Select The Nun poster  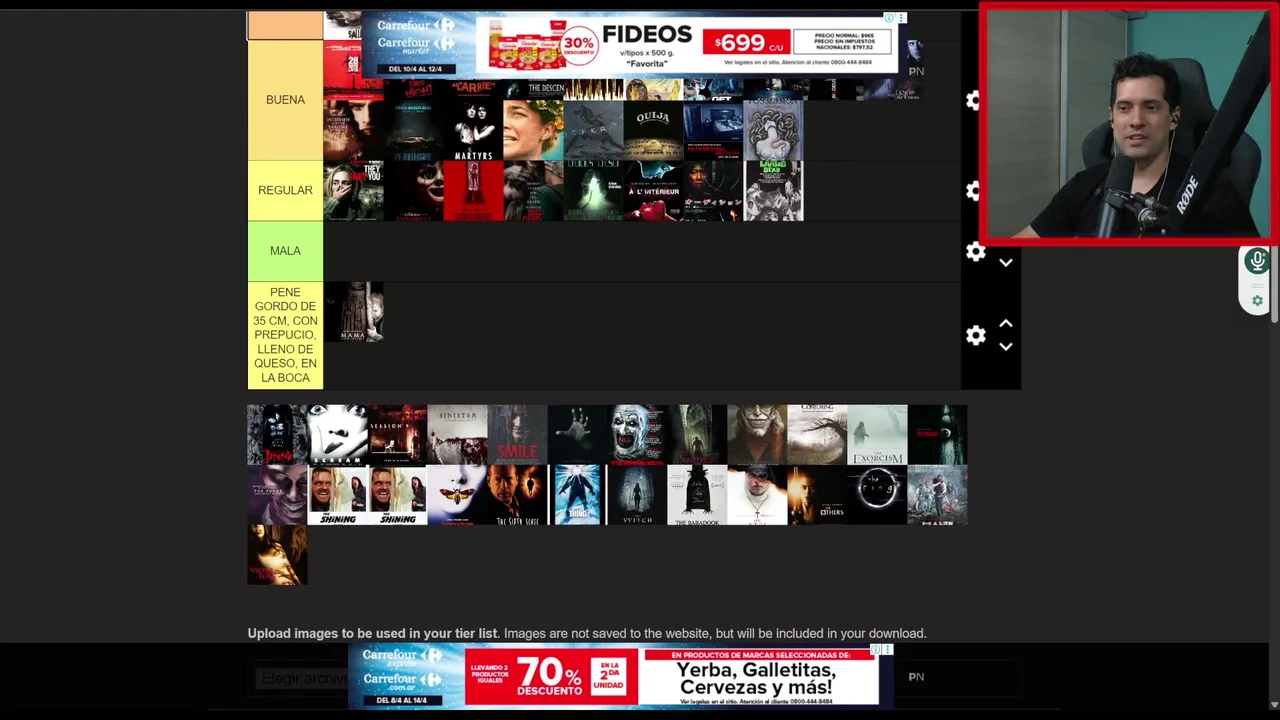[757, 495]
